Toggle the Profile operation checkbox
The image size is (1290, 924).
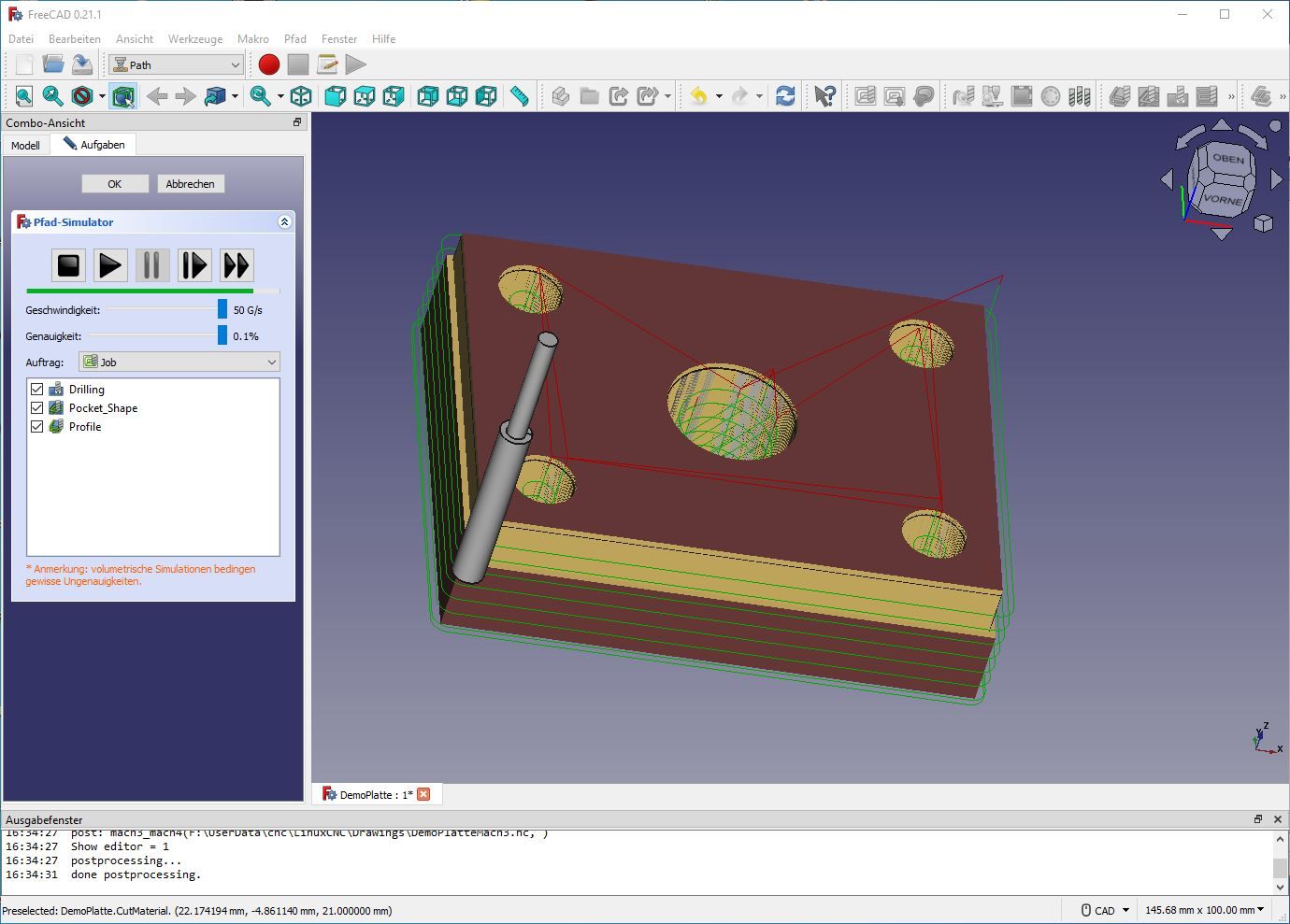pos(37,427)
